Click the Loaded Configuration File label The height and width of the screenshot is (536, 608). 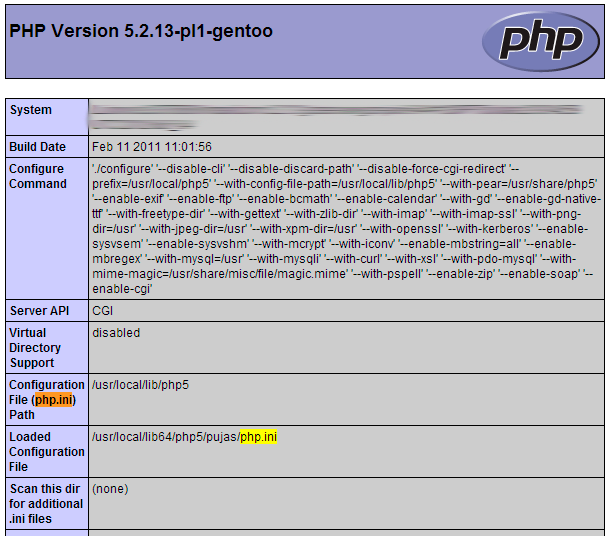click(47, 451)
